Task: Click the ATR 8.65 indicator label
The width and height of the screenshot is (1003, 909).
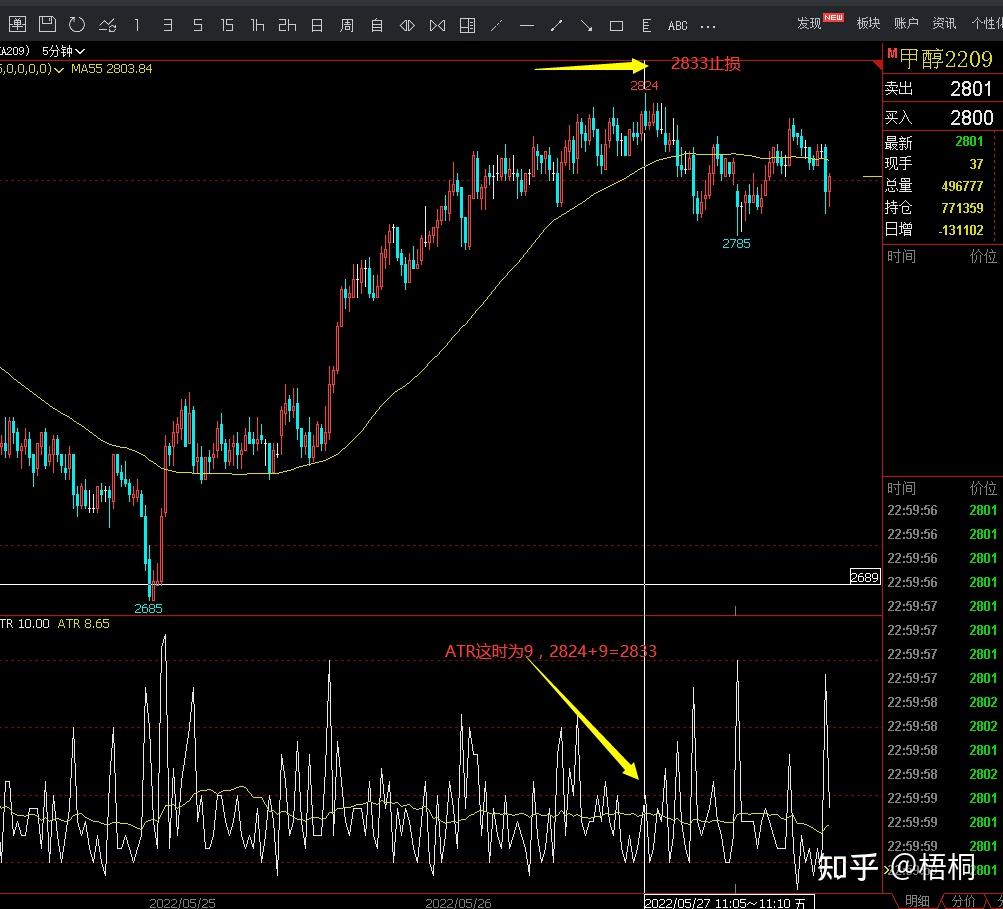Action: pyautogui.click(x=83, y=624)
